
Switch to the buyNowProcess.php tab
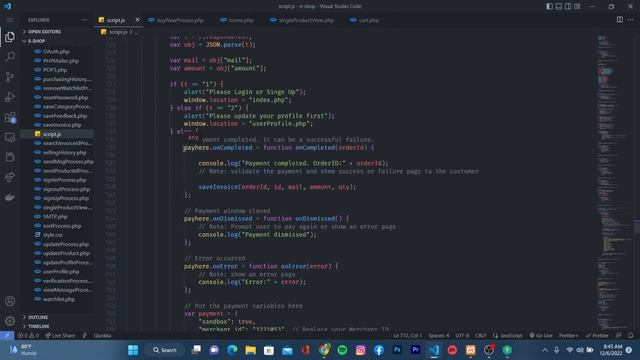click(x=176, y=20)
